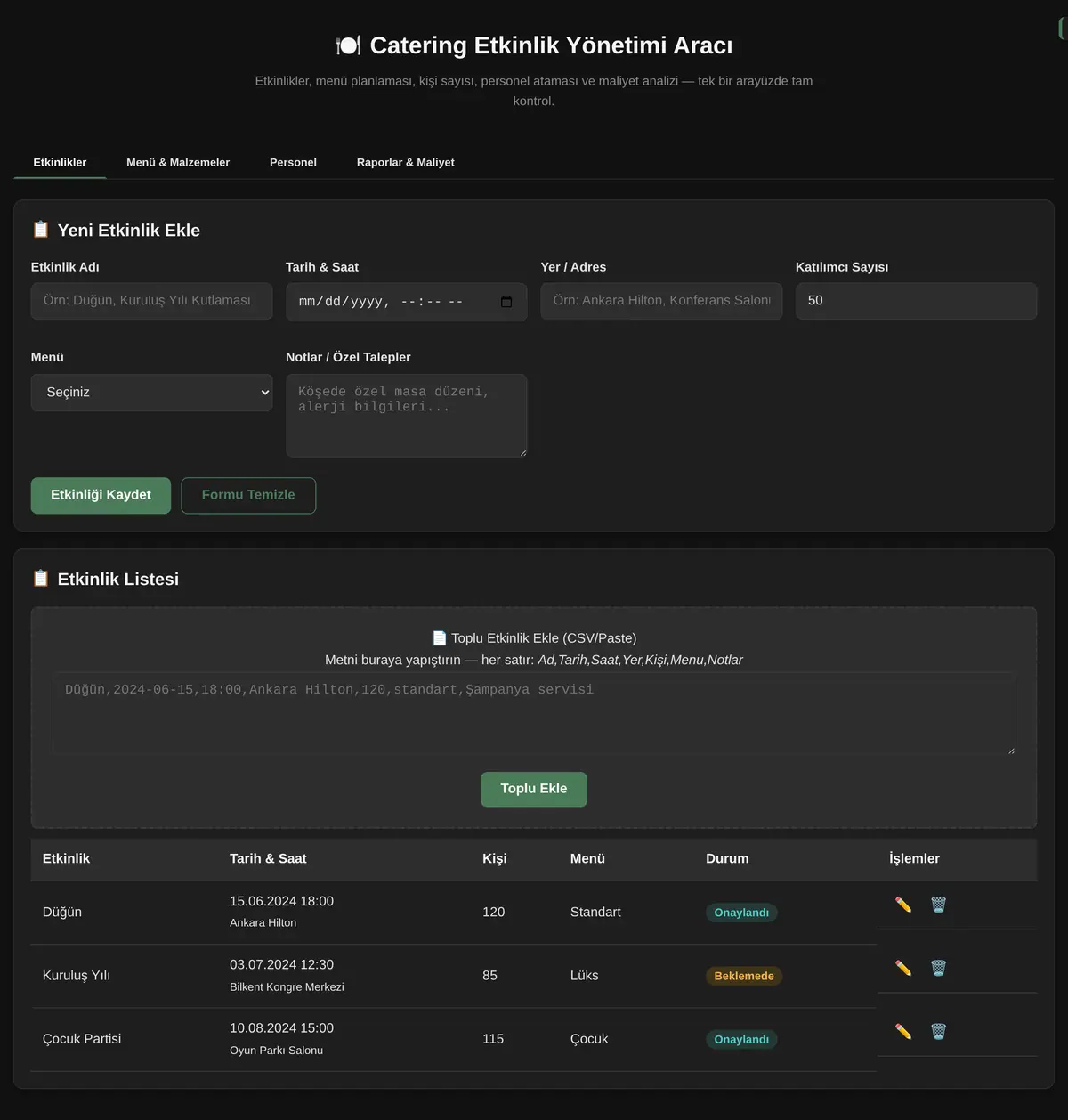Image resolution: width=1068 pixels, height=1120 pixels.
Task: Click the Kişi column header
Action: tap(495, 859)
